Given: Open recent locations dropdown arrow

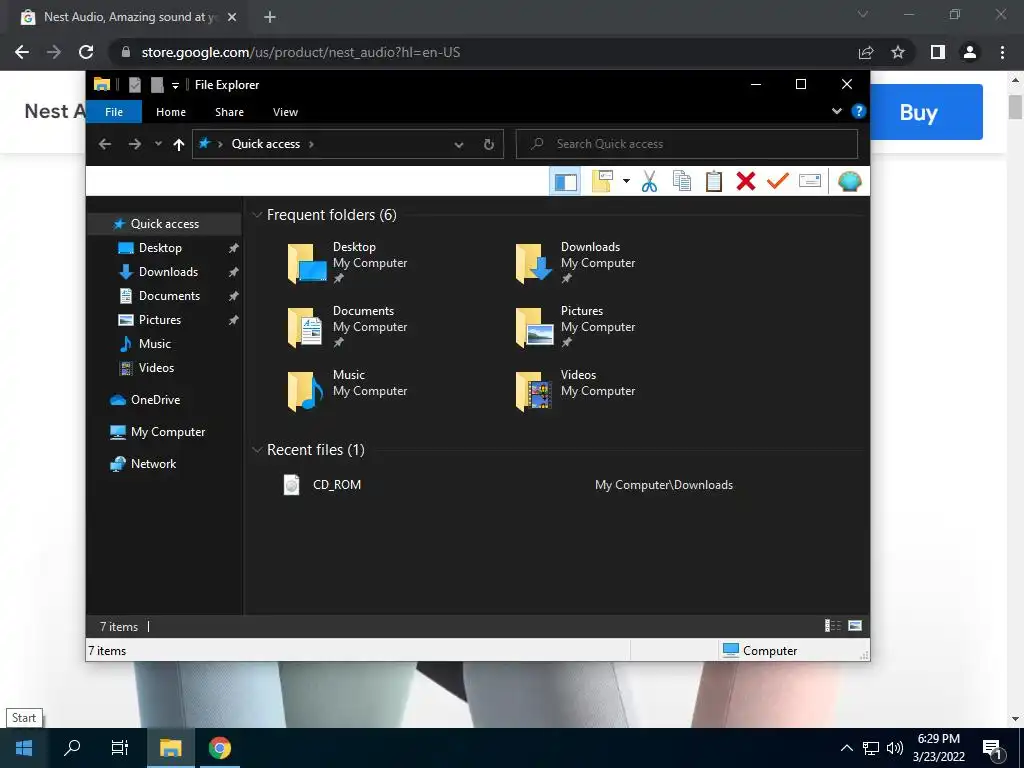Looking at the screenshot, I should (x=158, y=144).
